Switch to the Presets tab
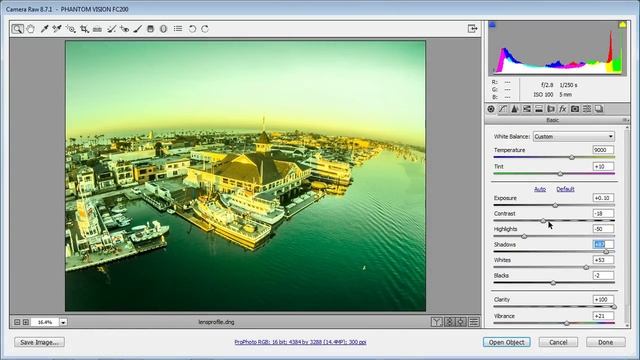The width and height of the screenshot is (640, 360). [x=587, y=109]
